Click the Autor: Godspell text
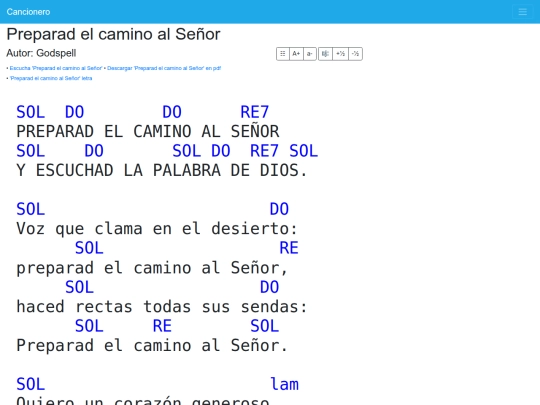Screen dimensions: 540x405 [41, 53]
